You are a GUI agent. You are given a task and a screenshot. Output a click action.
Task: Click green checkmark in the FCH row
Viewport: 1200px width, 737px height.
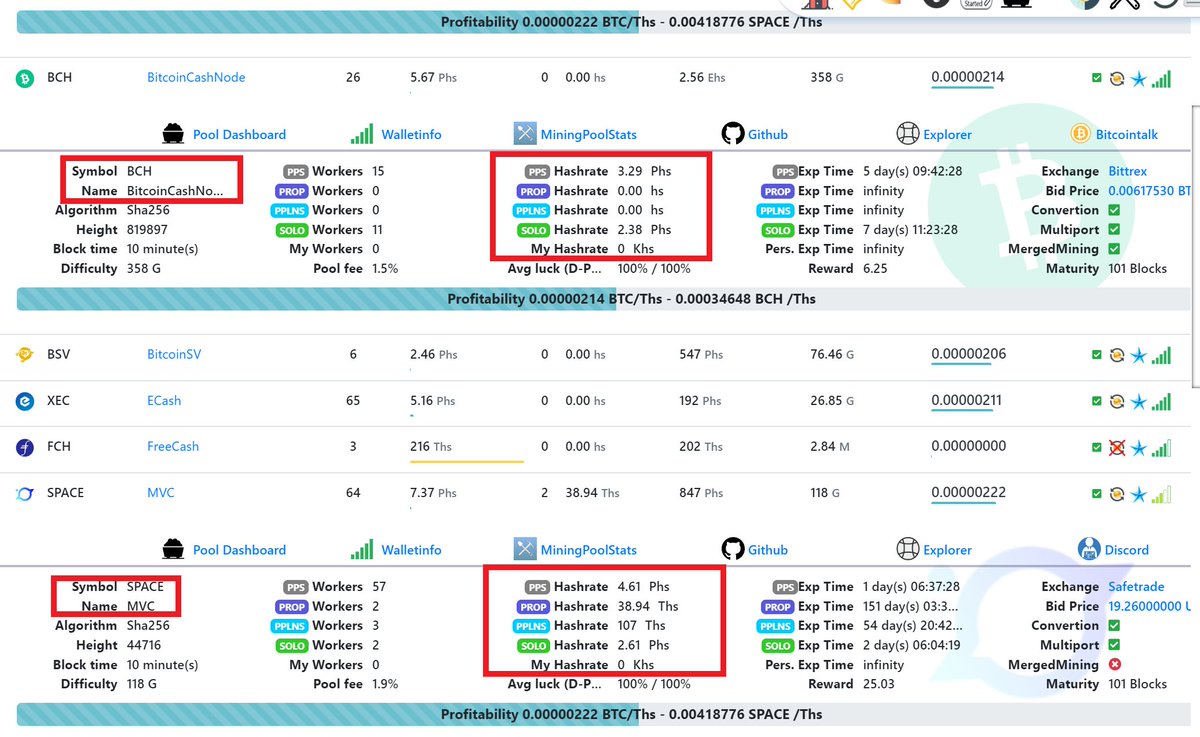point(1097,448)
